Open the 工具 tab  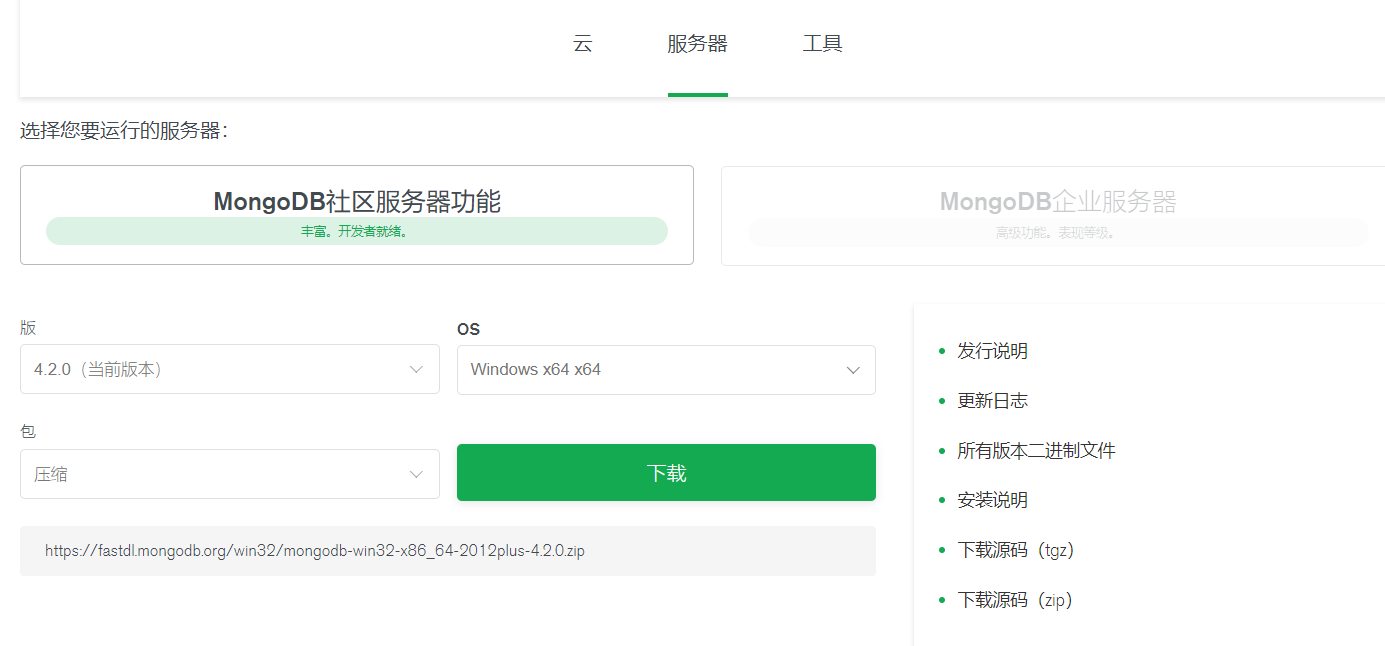(x=823, y=44)
